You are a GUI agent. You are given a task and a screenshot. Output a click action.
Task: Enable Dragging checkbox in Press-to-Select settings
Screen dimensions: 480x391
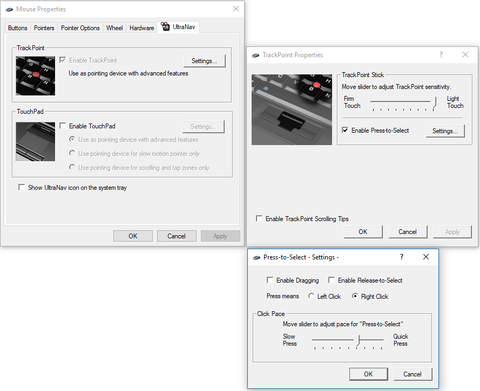click(x=270, y=280)
